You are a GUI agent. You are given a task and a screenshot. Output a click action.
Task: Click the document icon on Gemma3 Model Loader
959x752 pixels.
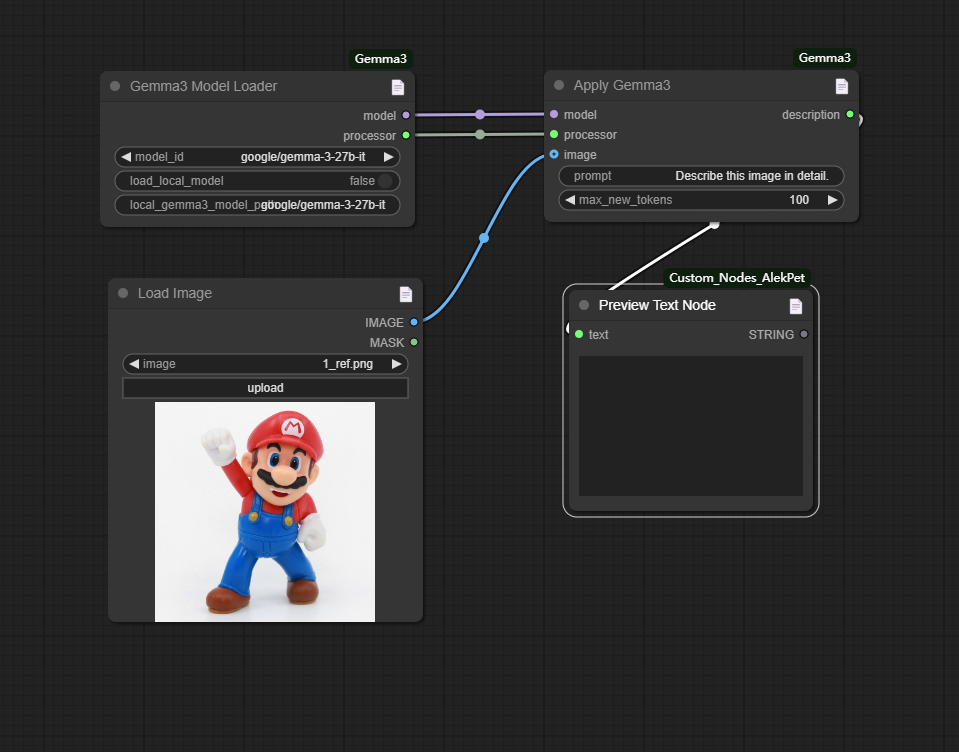[x=398, y=87]
